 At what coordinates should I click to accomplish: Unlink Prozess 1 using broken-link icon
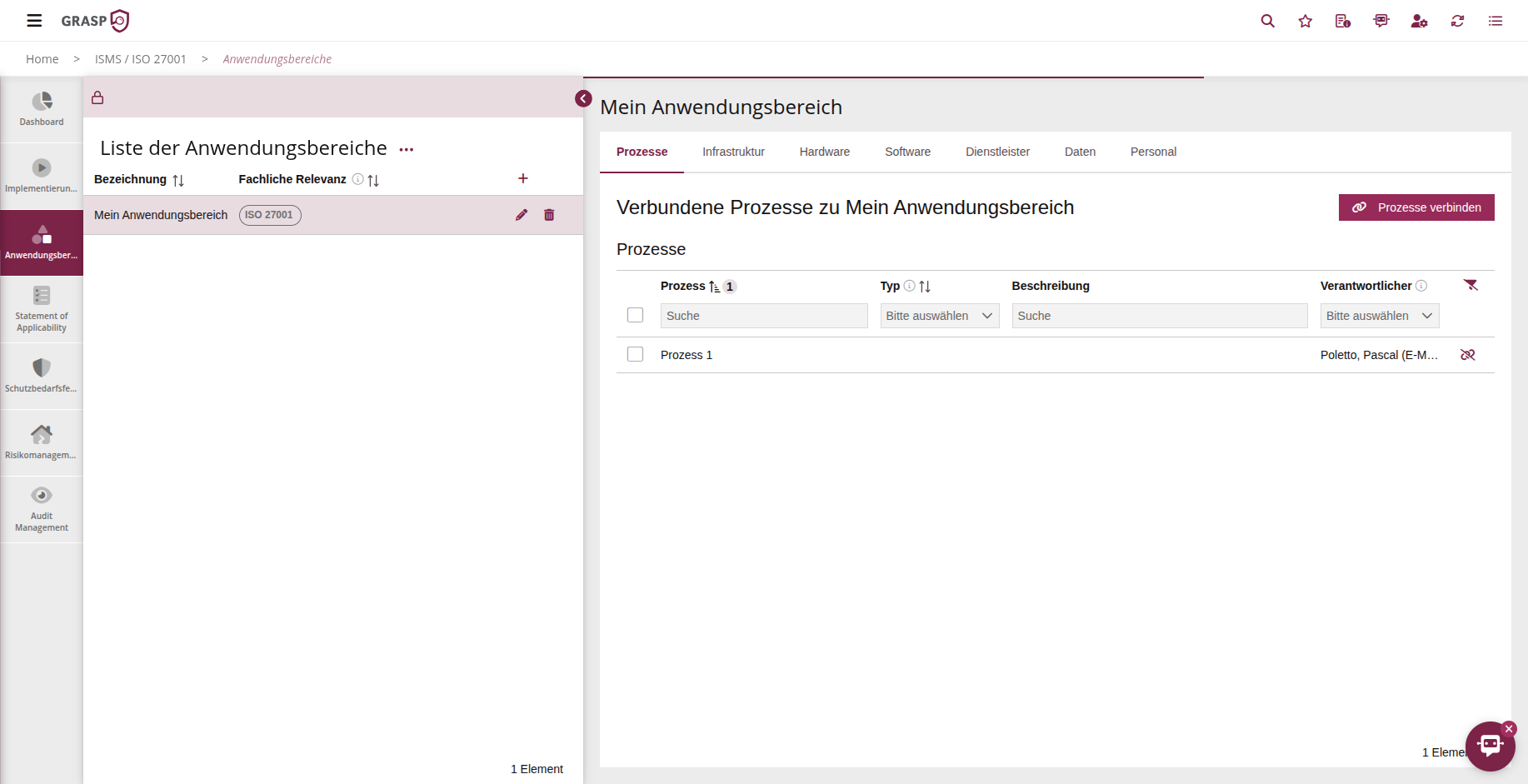pos(1467,355)
